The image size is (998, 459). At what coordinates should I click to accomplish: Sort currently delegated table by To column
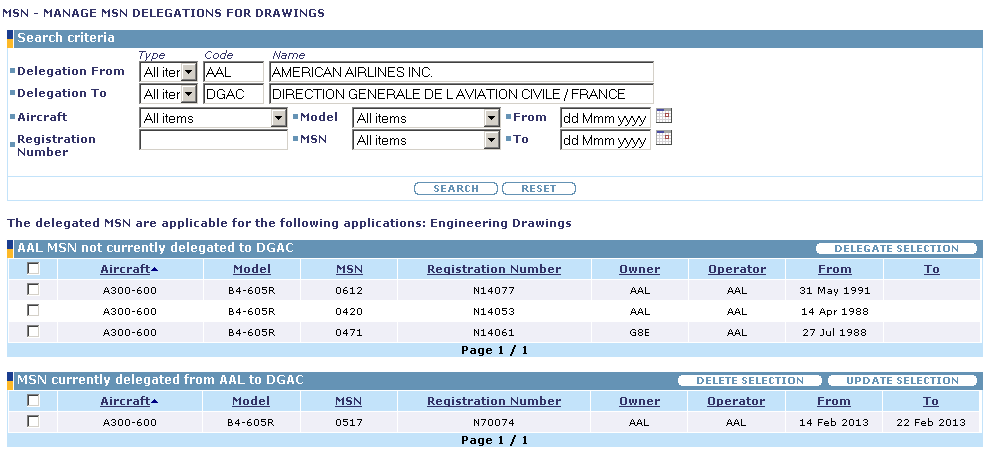tap(931, 401)
